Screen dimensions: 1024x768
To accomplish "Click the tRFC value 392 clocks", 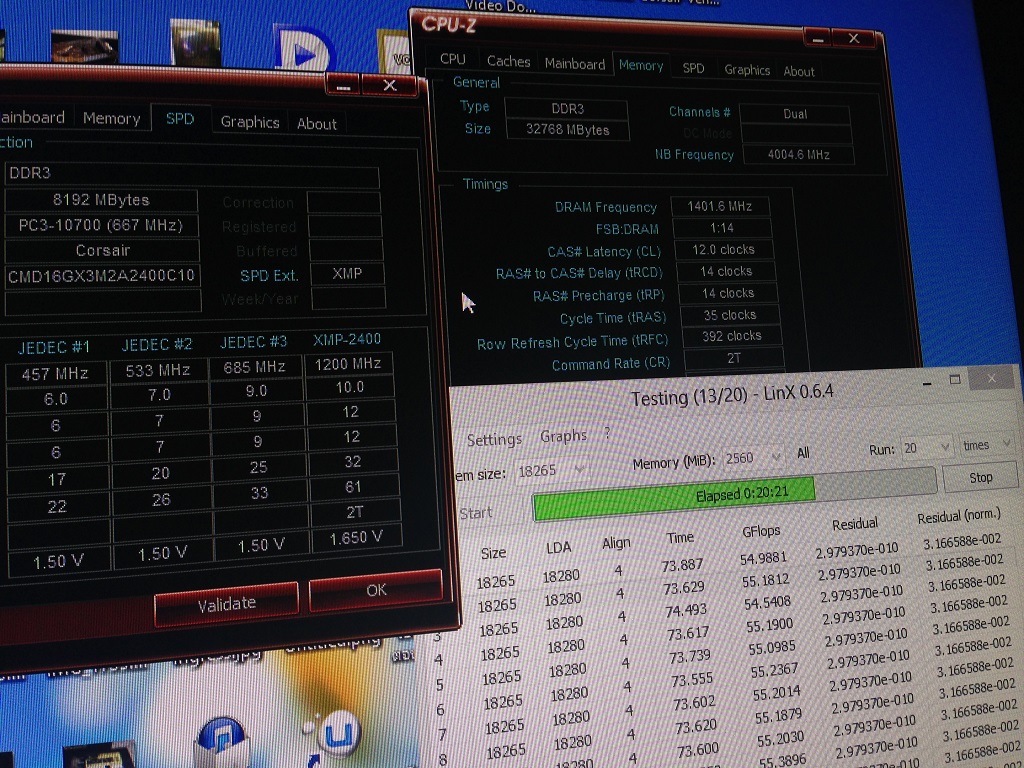I will coord(731,336).
